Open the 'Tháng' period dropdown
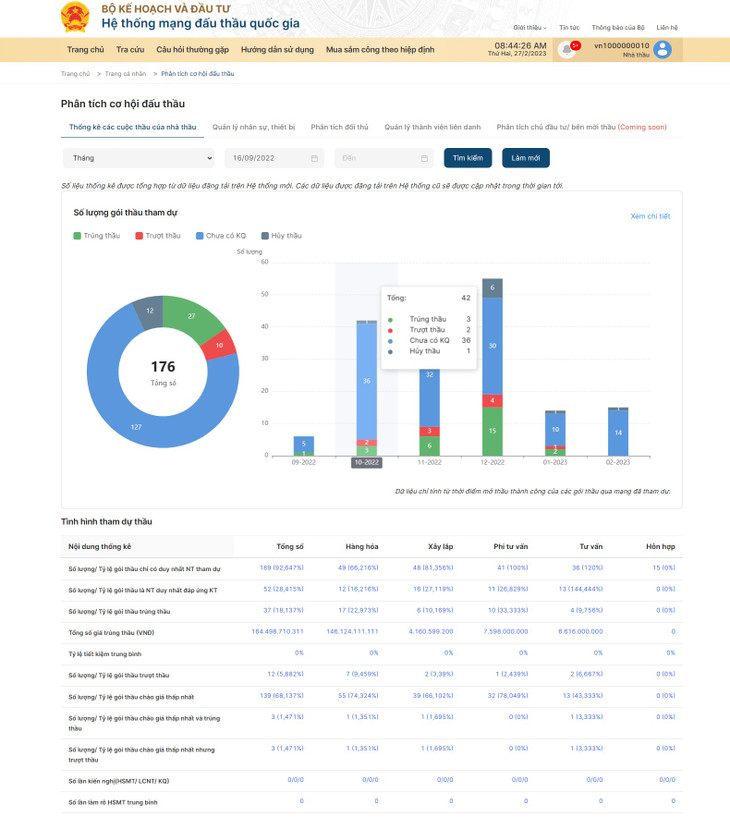The image size is (730, 818). click(x=138, y=158)
